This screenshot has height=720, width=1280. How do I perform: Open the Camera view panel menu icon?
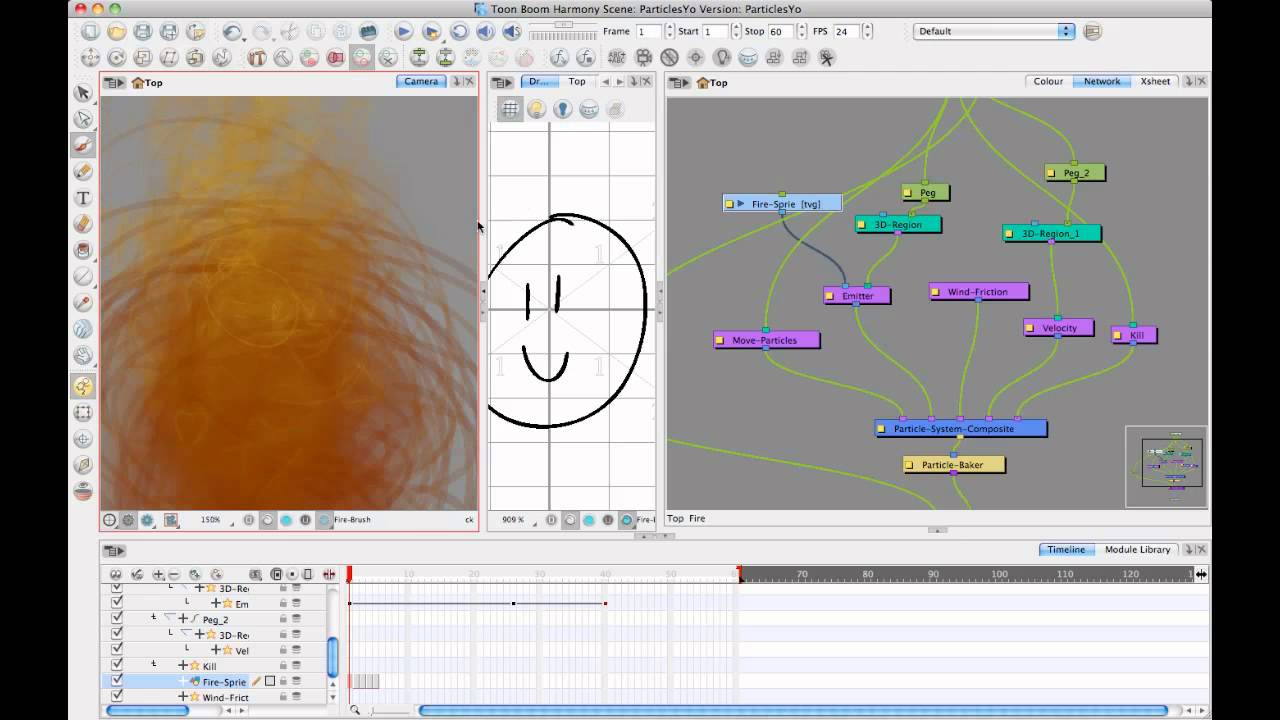[x=114, y=82]
